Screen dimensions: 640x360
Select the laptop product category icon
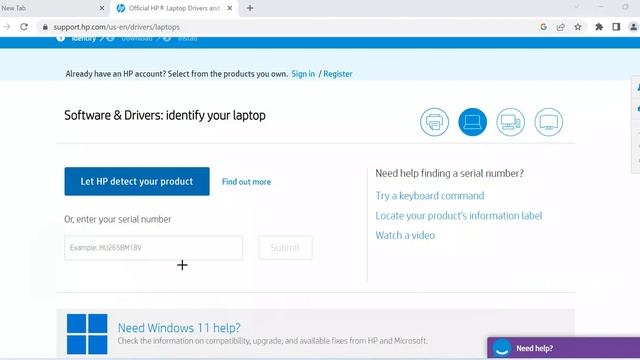tap(472, 122)
